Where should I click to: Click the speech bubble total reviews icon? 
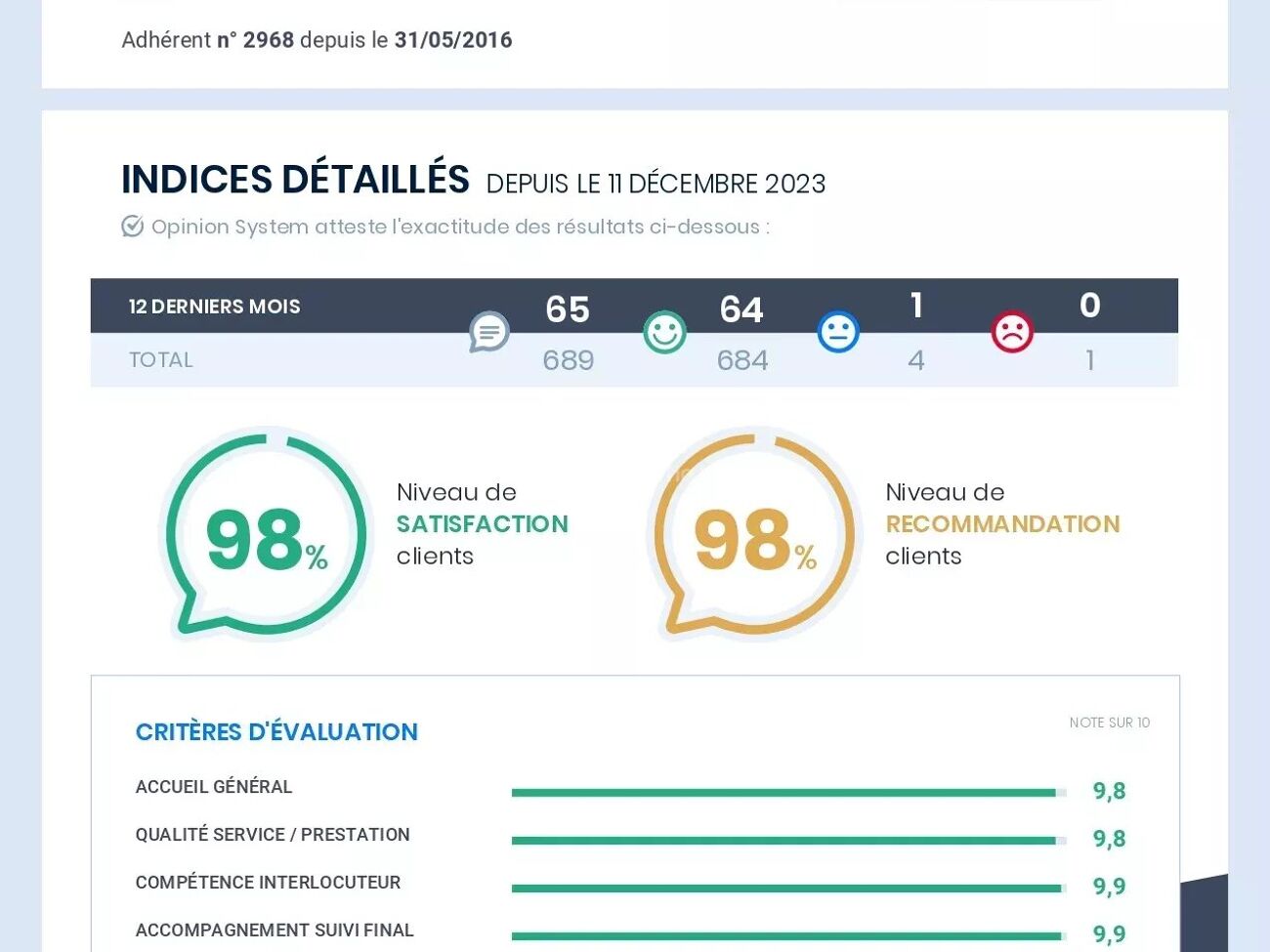(x=488, y=333)
